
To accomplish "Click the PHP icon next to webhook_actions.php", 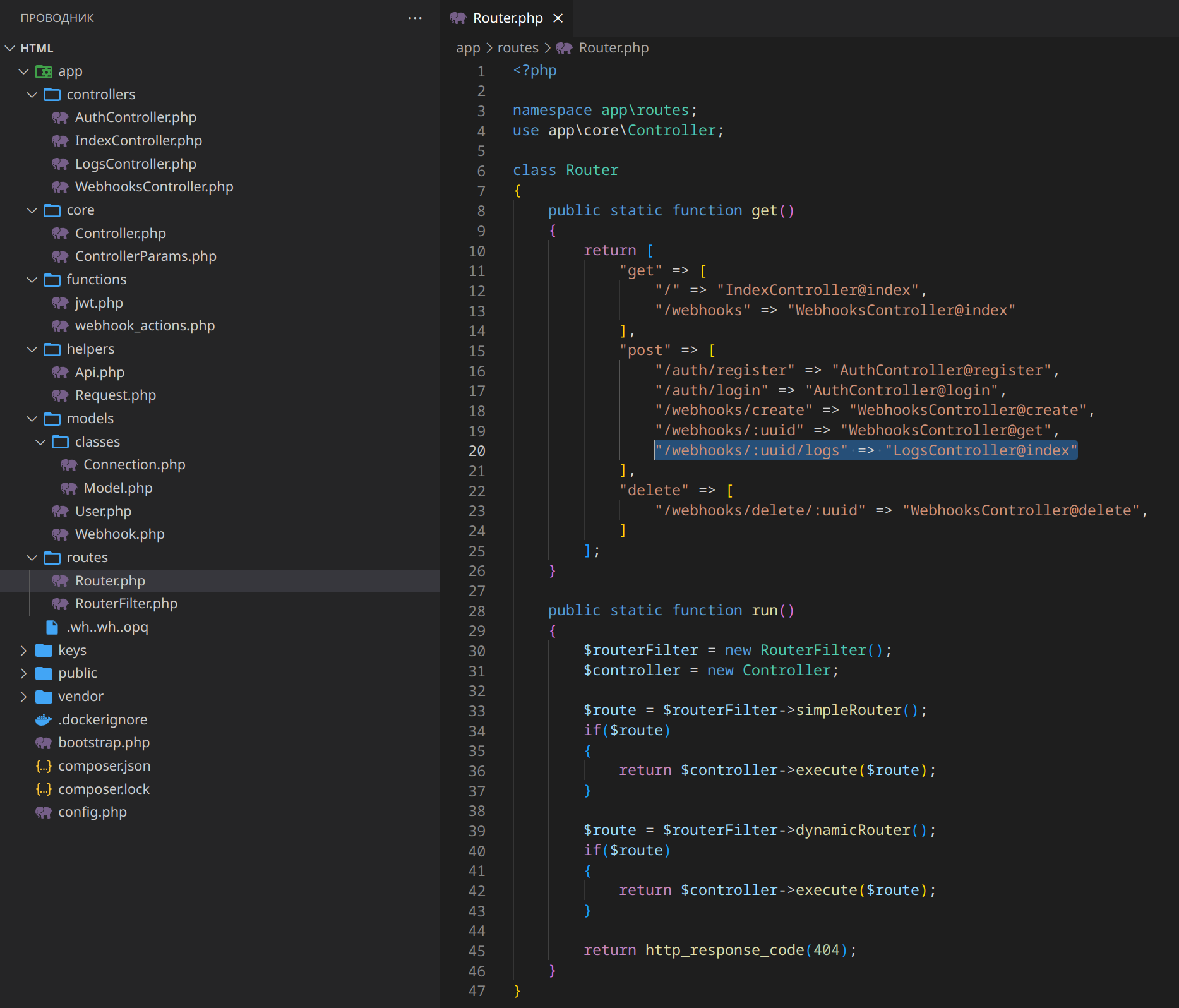I will [x=60, y=326].
